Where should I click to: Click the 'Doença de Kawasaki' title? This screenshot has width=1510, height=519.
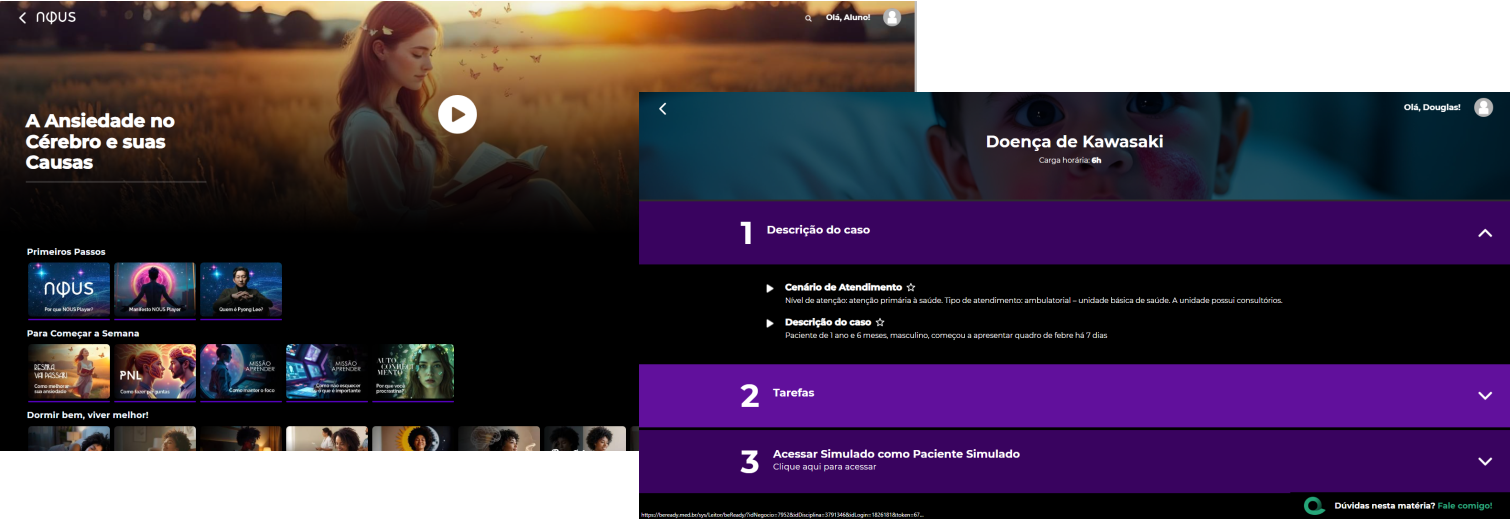[x=1074, y=142]
